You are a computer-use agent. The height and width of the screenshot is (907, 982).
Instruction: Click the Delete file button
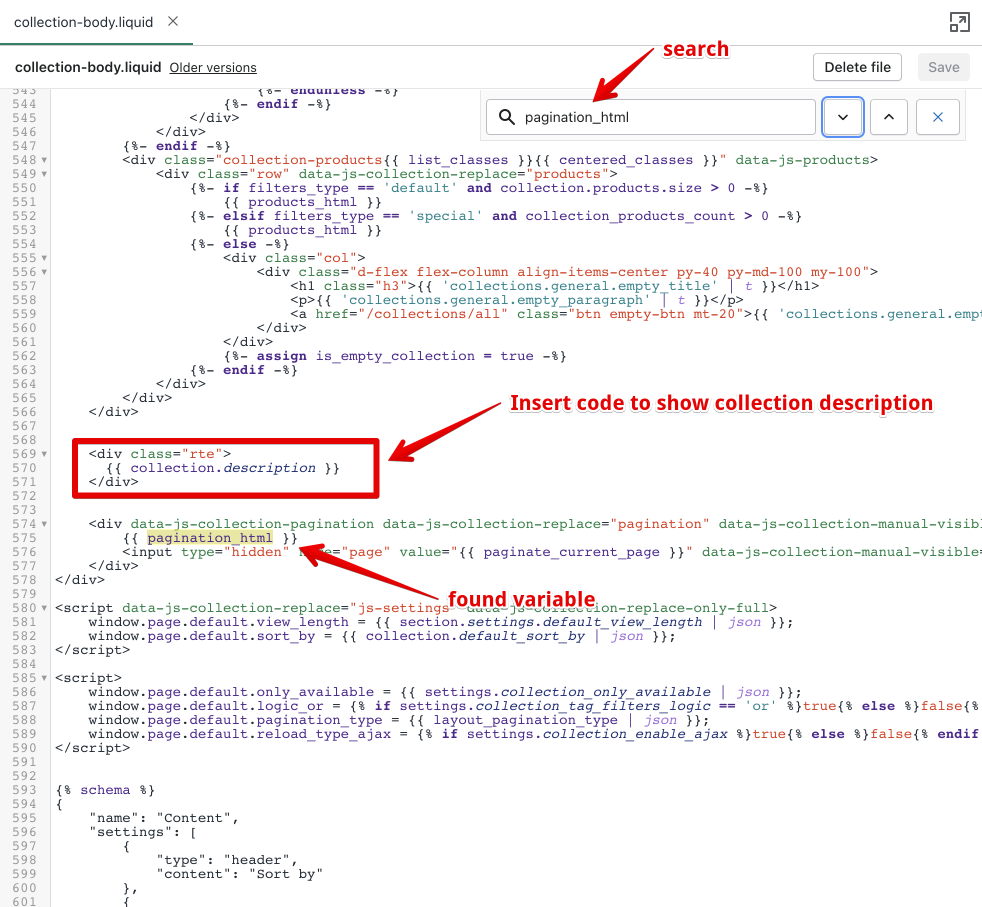pyautogui.click(x=857, y=67)
